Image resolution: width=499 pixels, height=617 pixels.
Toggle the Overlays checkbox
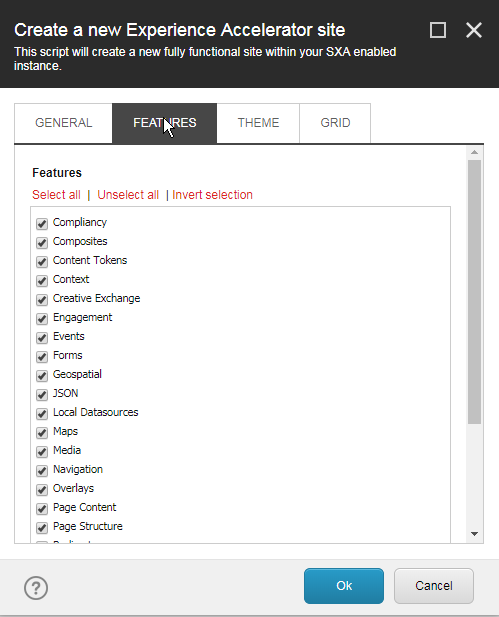[42, 490]
